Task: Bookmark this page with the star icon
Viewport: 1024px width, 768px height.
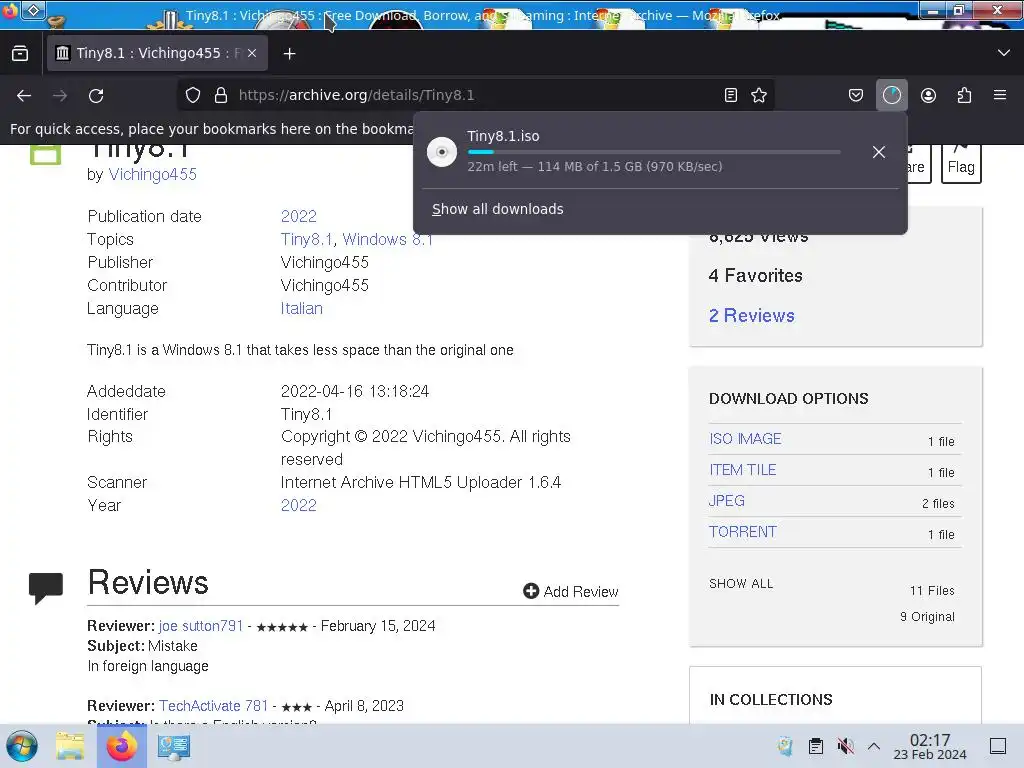Action: click(759, 95)
